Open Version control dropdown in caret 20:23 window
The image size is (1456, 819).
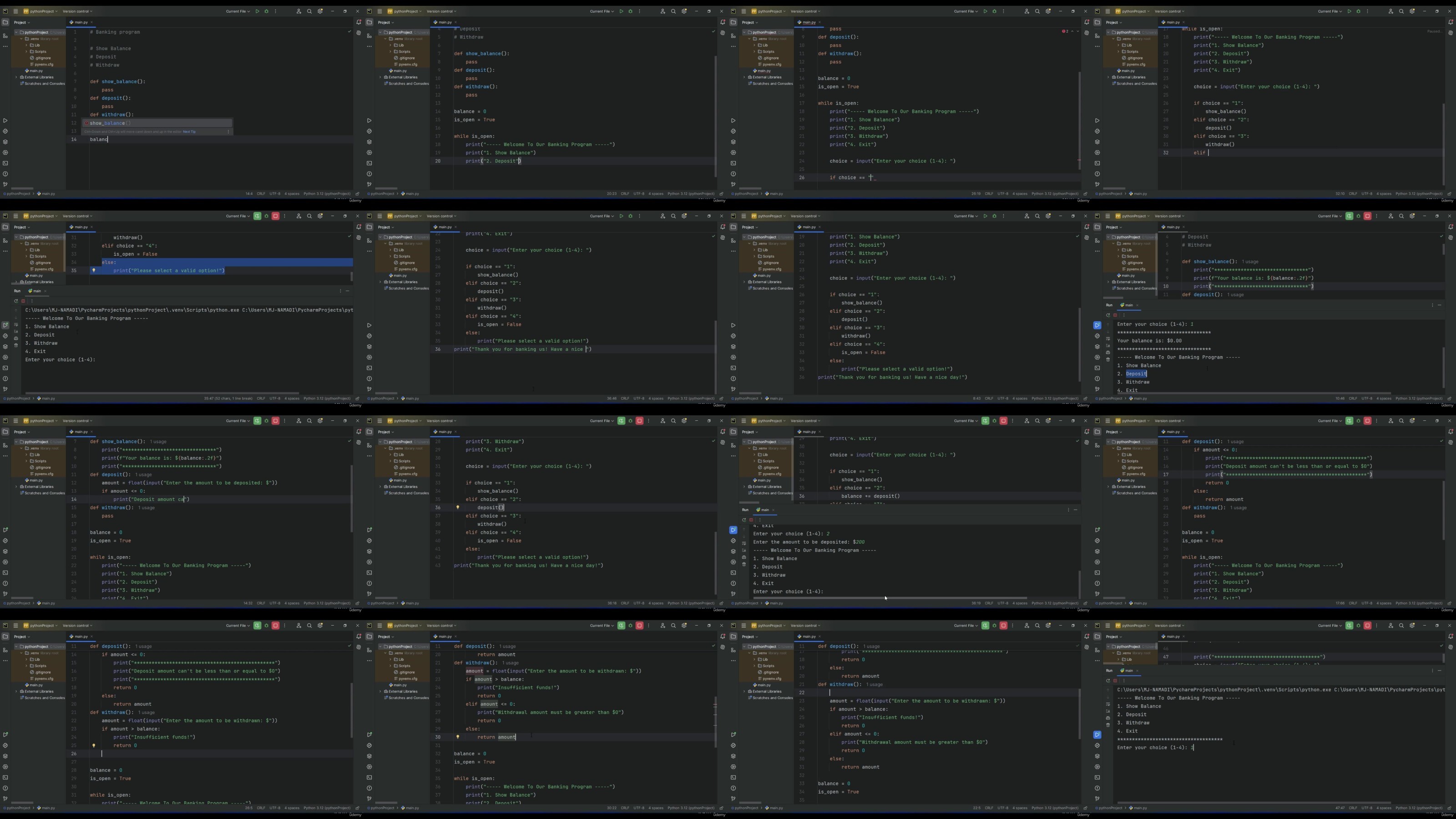(x=441, y=11)
